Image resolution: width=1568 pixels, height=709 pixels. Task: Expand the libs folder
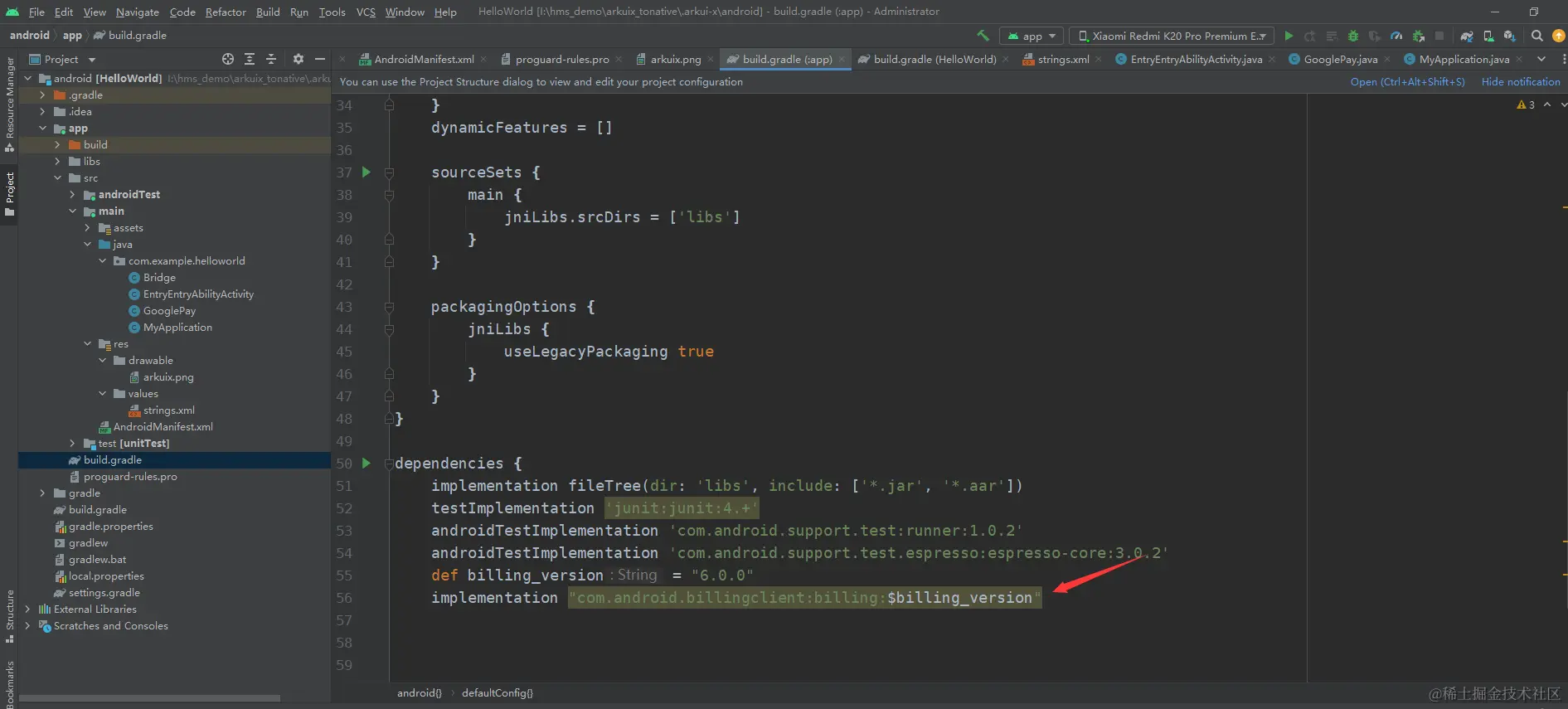(57, 162)
